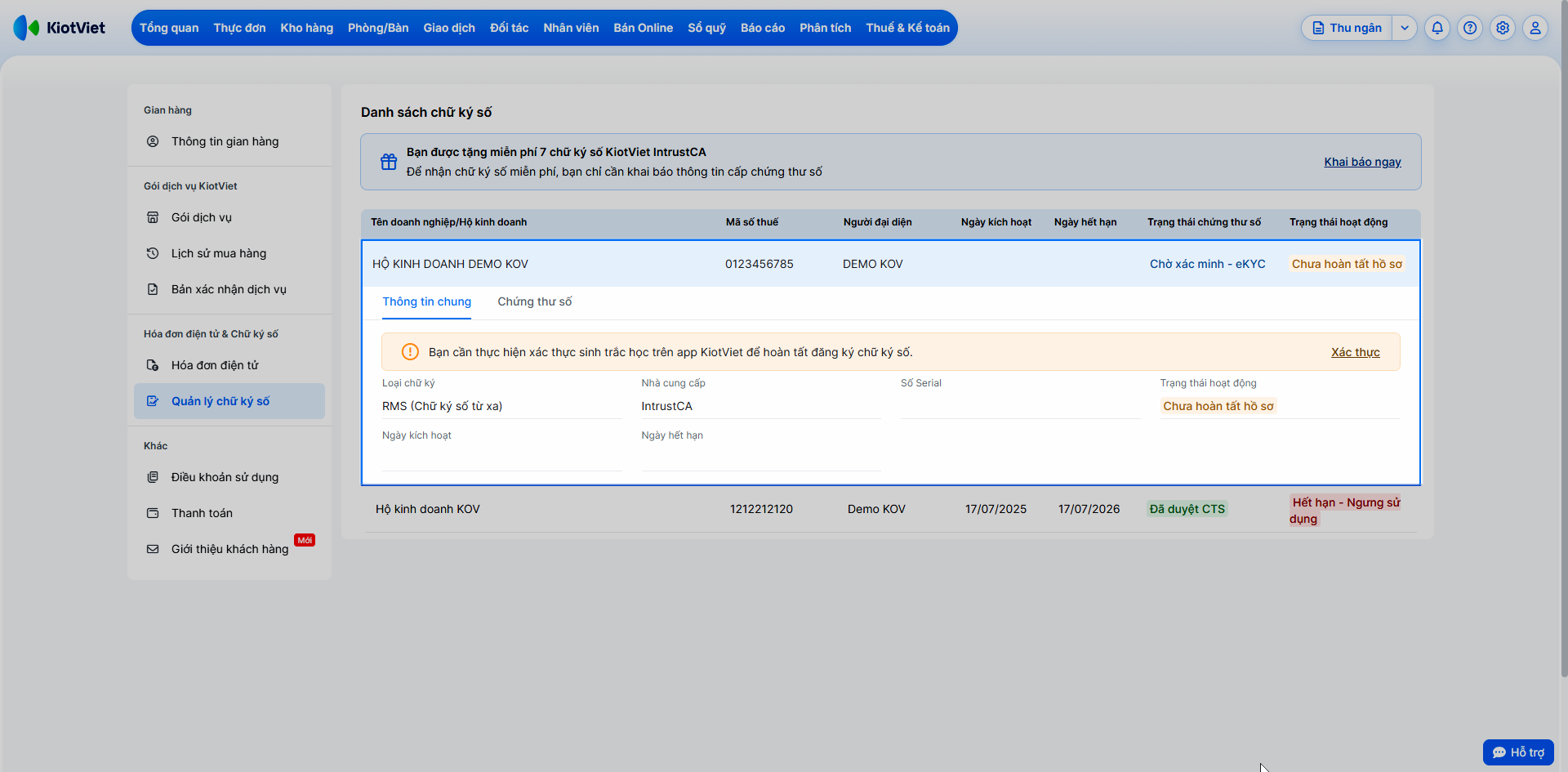1568x772 pixels.
Task: Switch to the Thông tin chung tab
Action: 427,302
